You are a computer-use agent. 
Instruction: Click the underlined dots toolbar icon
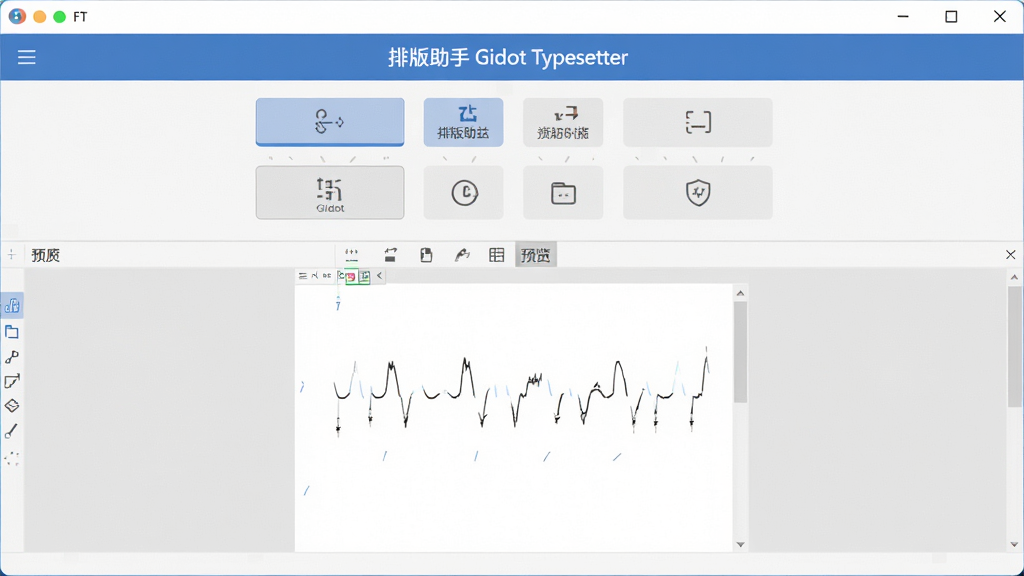pyautogui.click(x=351, y=255)
